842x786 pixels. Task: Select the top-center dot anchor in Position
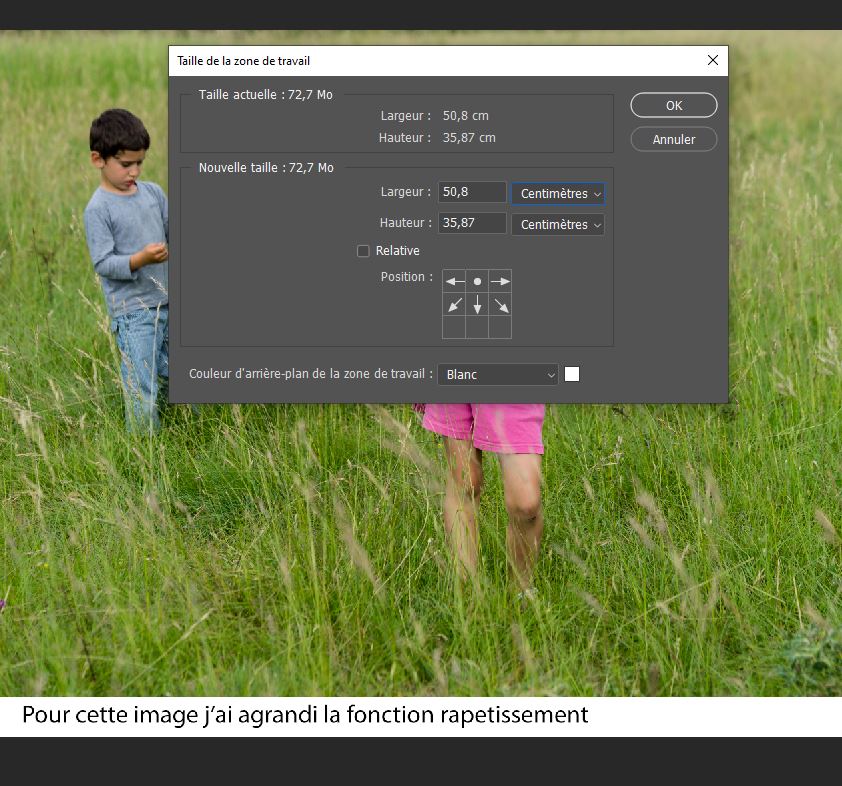tap(477, 282)
